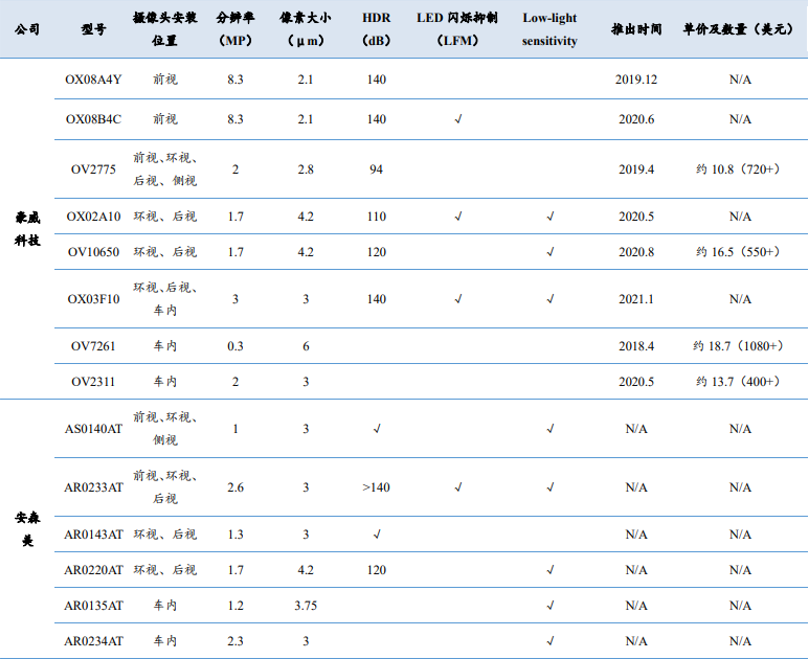
Task: Select the 推出时间 column header
Action: [x=636, y=30]
